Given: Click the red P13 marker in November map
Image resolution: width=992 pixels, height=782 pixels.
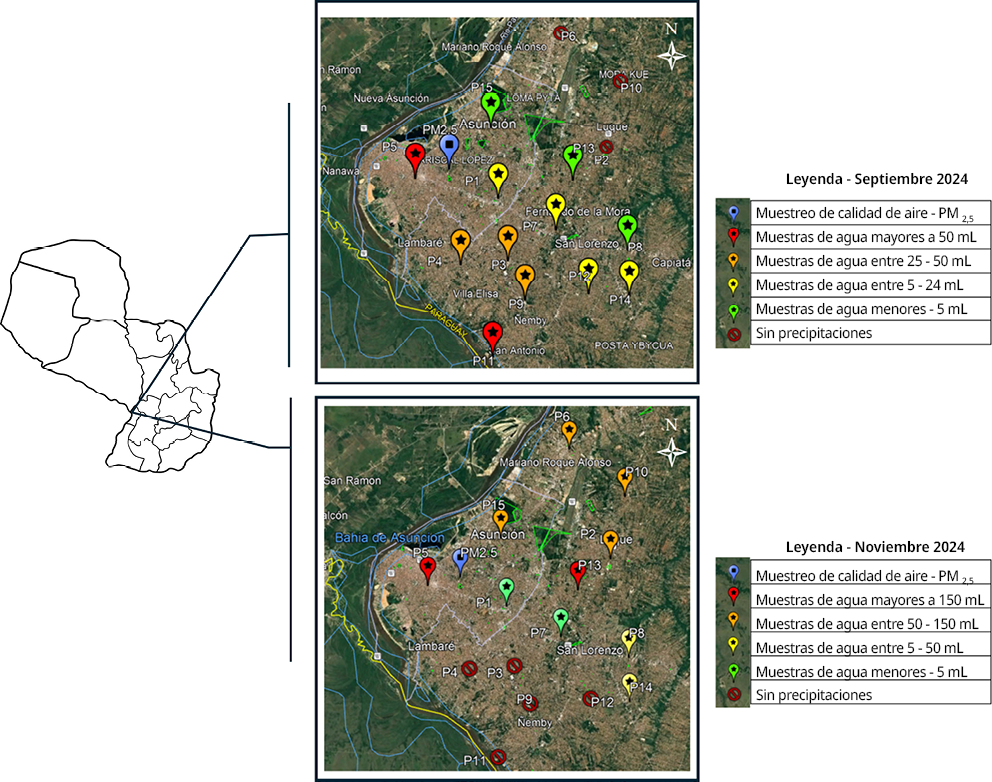Looking at the screenshot, I should [x=577, y=571].
